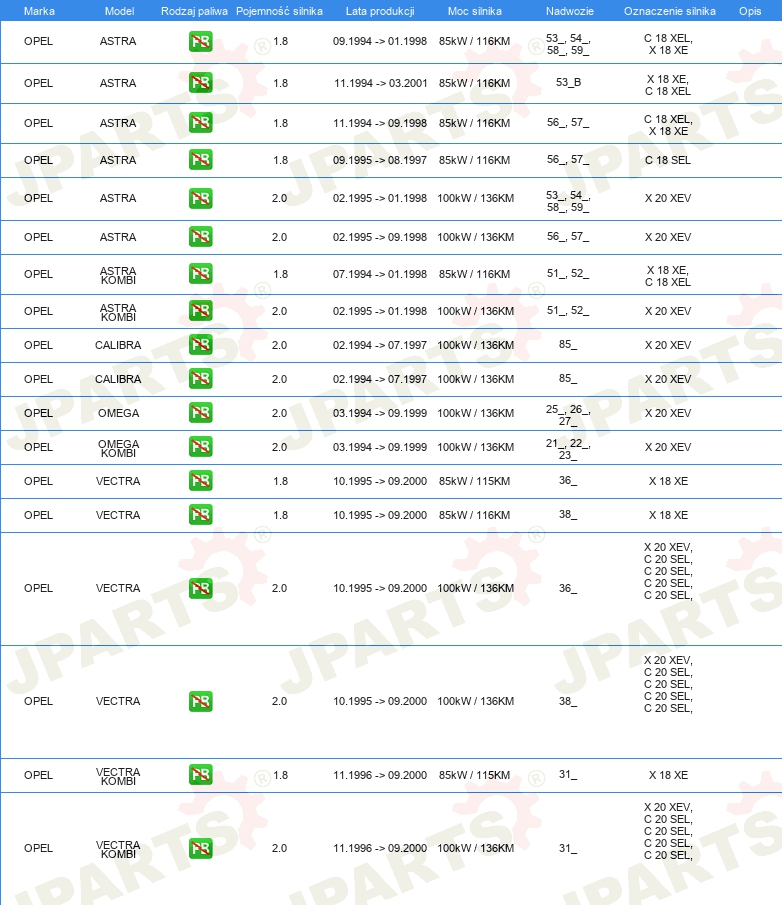Click fuel icon for Astra 2.0 02.1995 -> 09.1998
The height and width of the screenshot is (905, 782).
point(200,237)
